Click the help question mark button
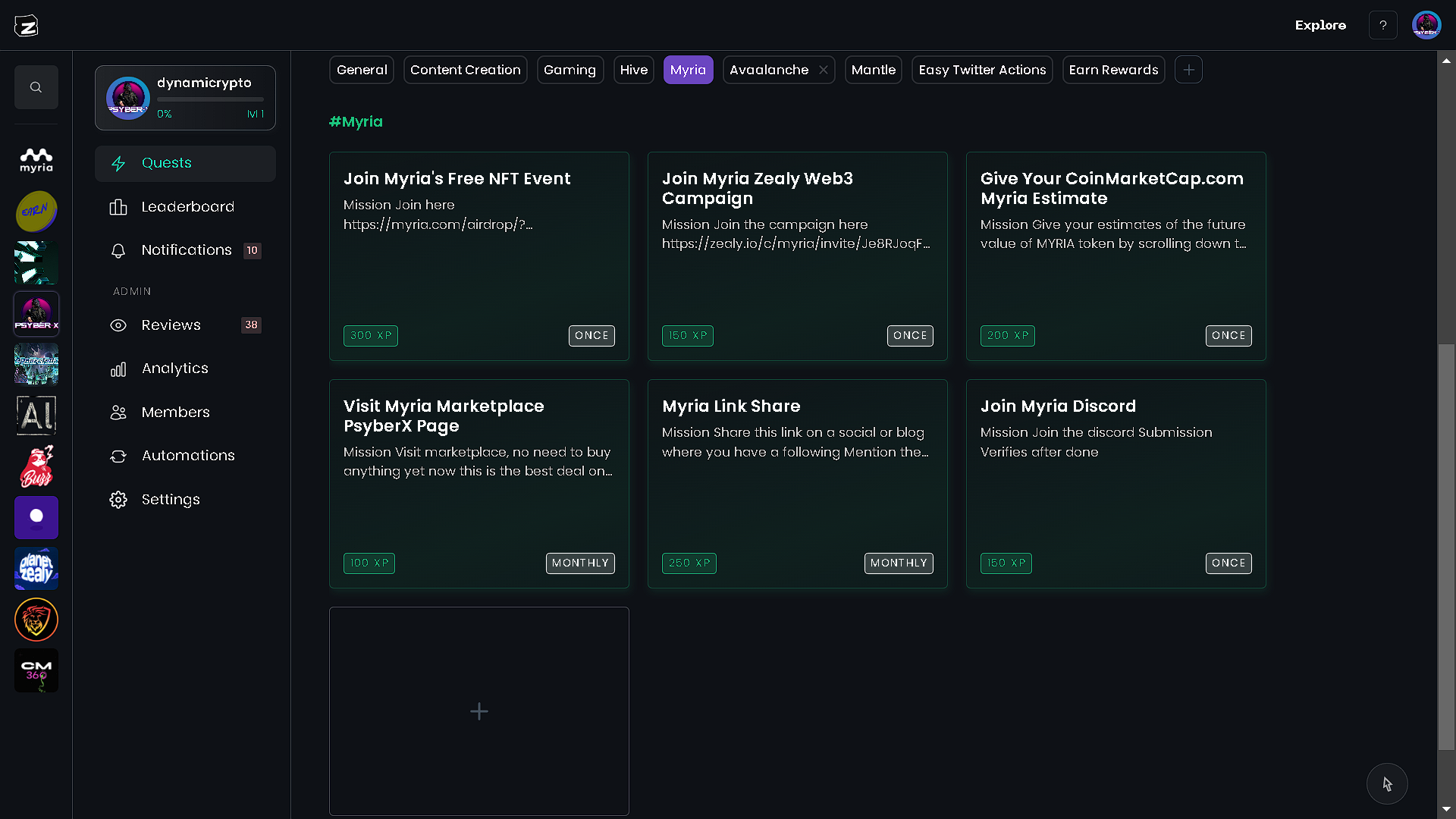 pyautogui.click(x=1383, y=26)
